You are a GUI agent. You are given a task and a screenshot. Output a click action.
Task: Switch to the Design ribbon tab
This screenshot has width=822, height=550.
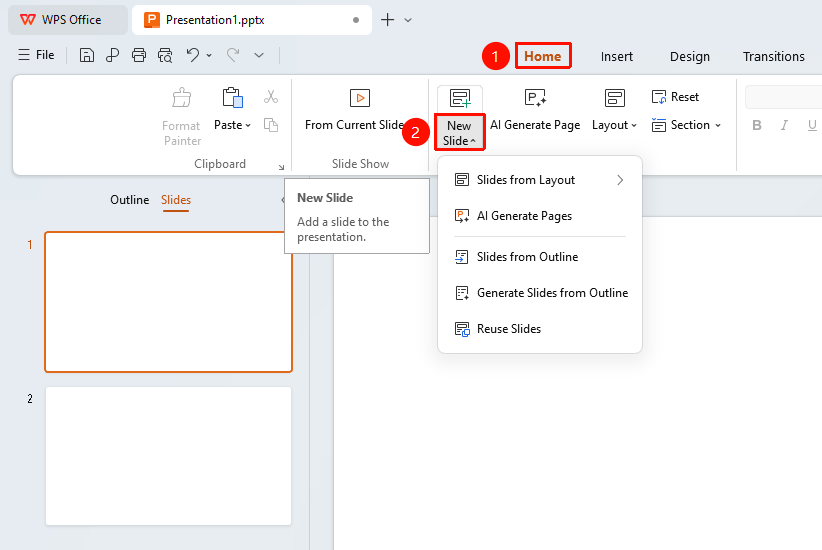(x=689, y=57)
